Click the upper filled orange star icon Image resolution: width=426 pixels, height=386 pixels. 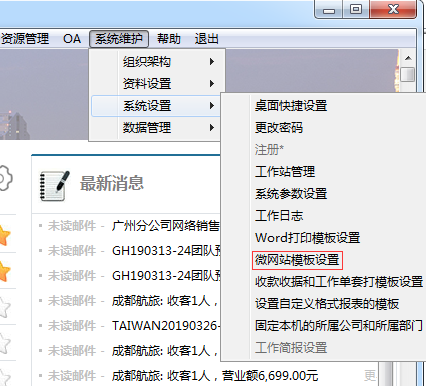click(5, 236)
